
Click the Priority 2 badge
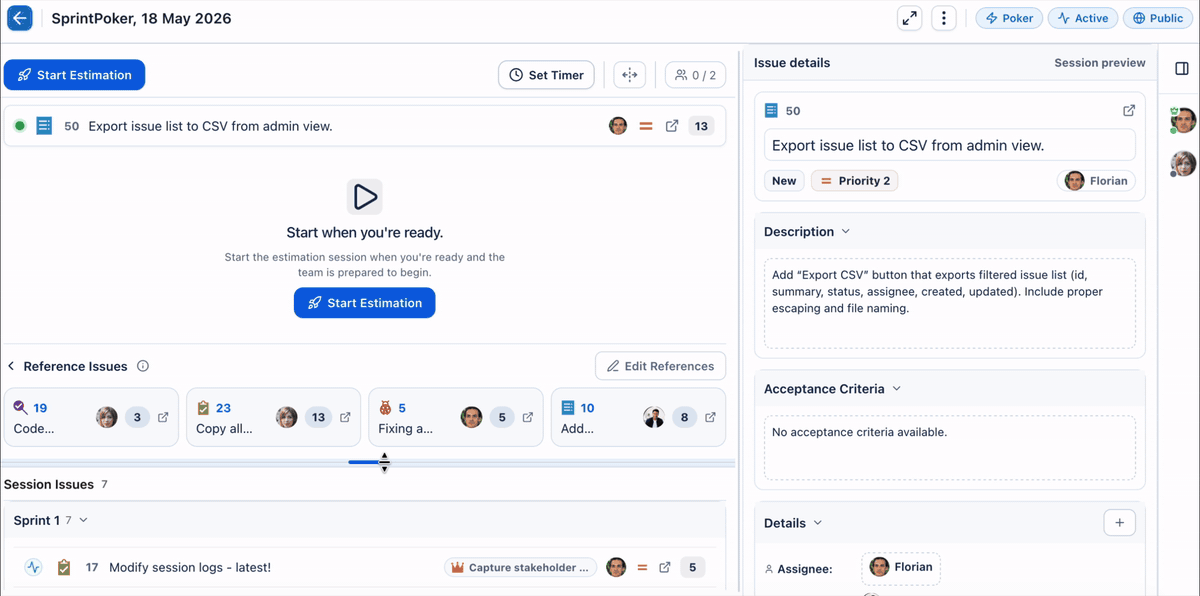(855, 181)
